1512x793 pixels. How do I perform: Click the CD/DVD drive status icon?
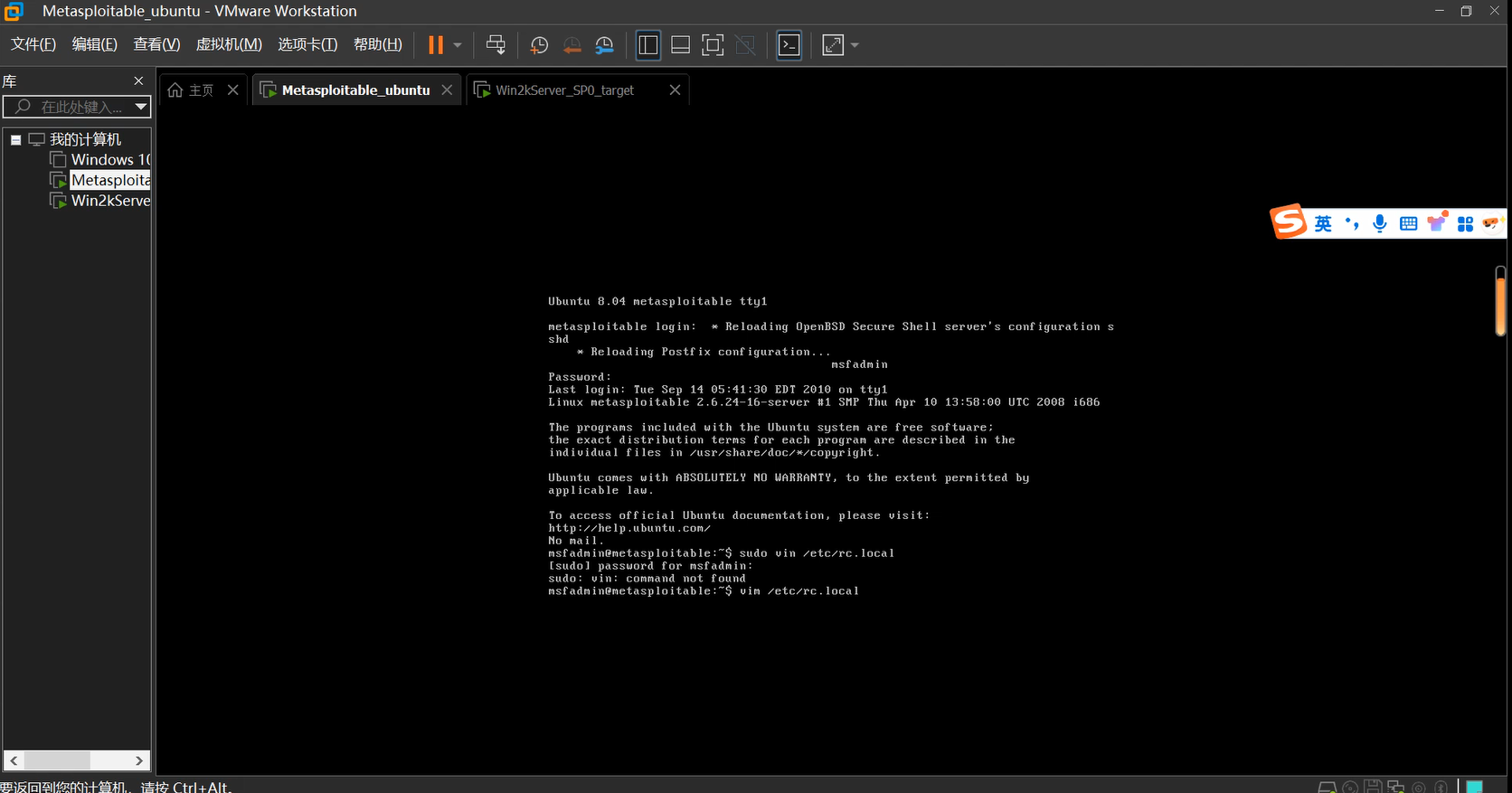(1350, 787)
